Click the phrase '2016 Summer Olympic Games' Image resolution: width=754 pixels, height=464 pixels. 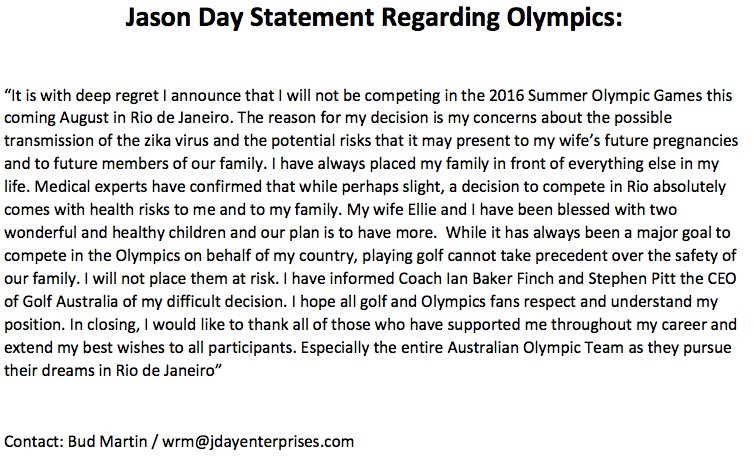595,96
